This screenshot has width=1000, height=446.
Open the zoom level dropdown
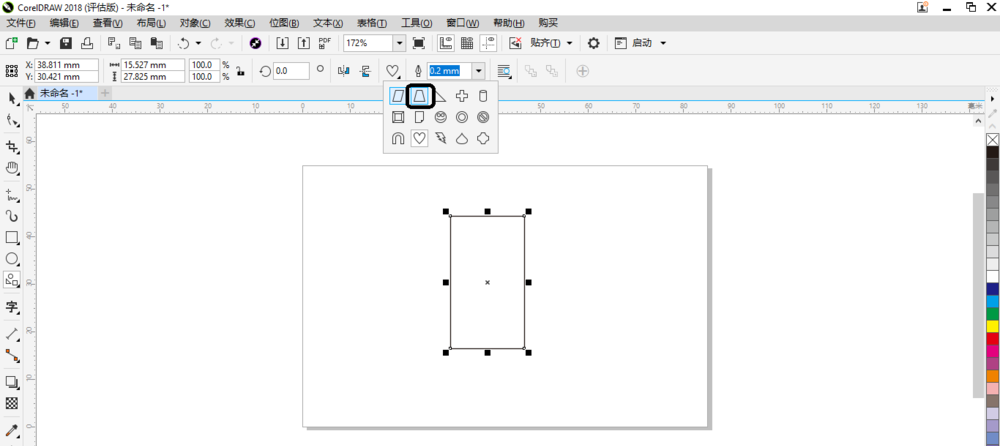coord(399,43)
